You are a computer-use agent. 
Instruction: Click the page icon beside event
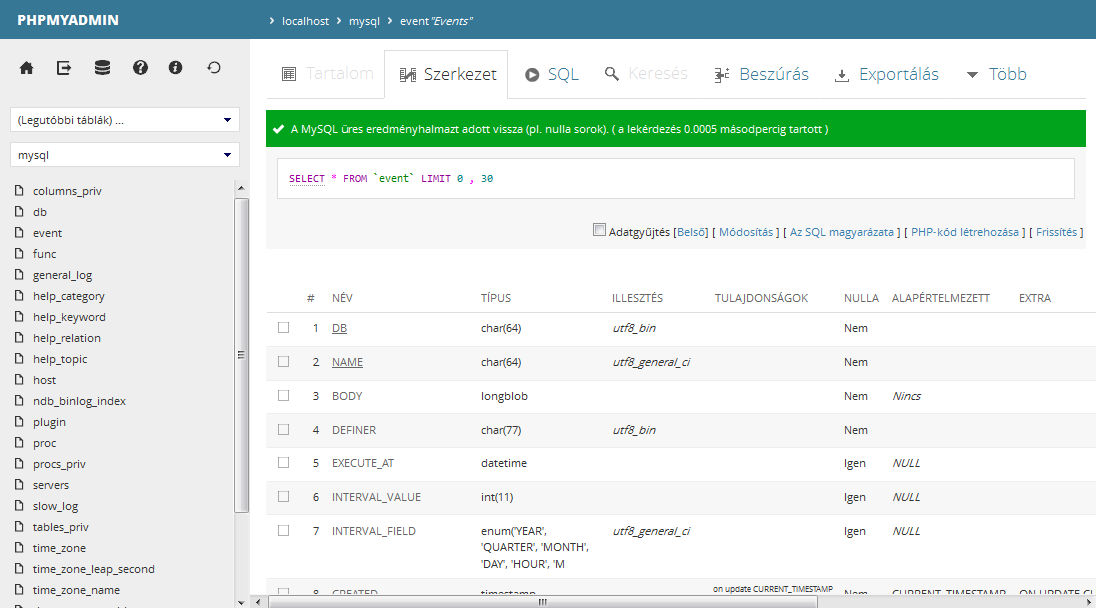point(20,232)
